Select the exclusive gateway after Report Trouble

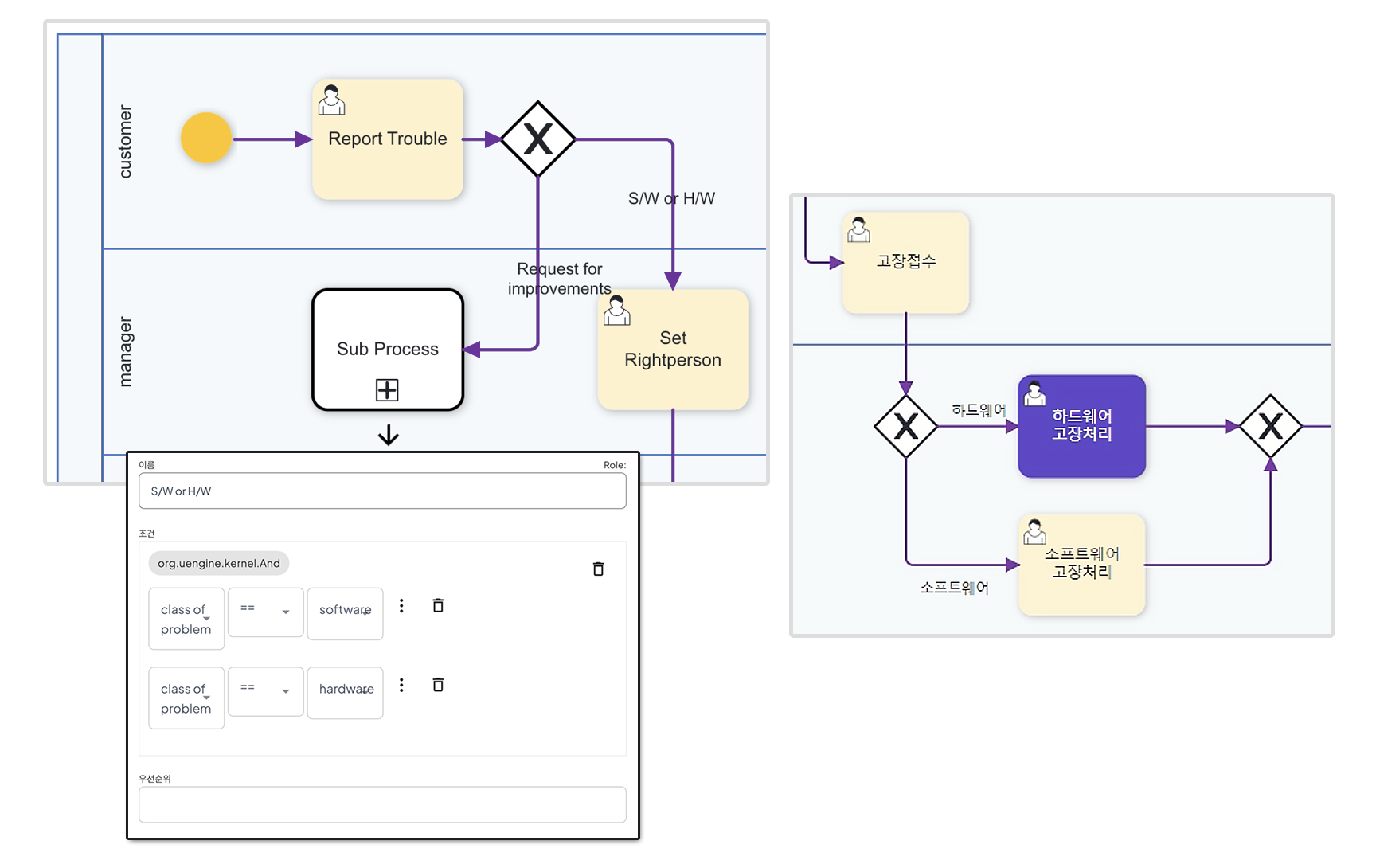[537, 139]
